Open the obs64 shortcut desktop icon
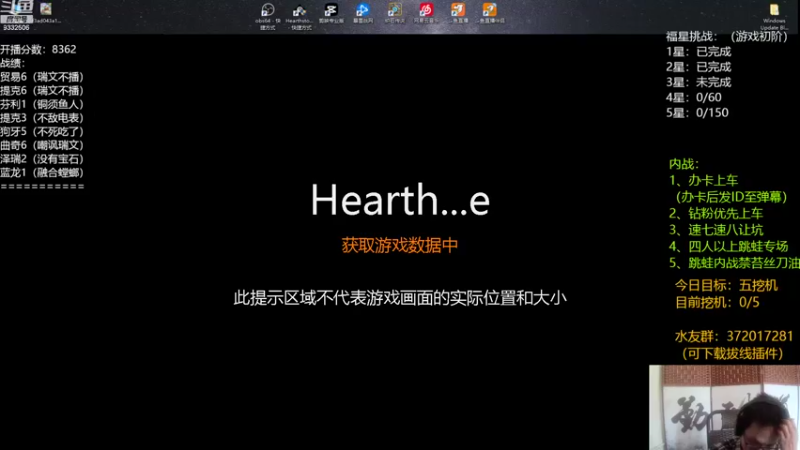The height and width of the screenshot is (450, 800). pos(267,16)
